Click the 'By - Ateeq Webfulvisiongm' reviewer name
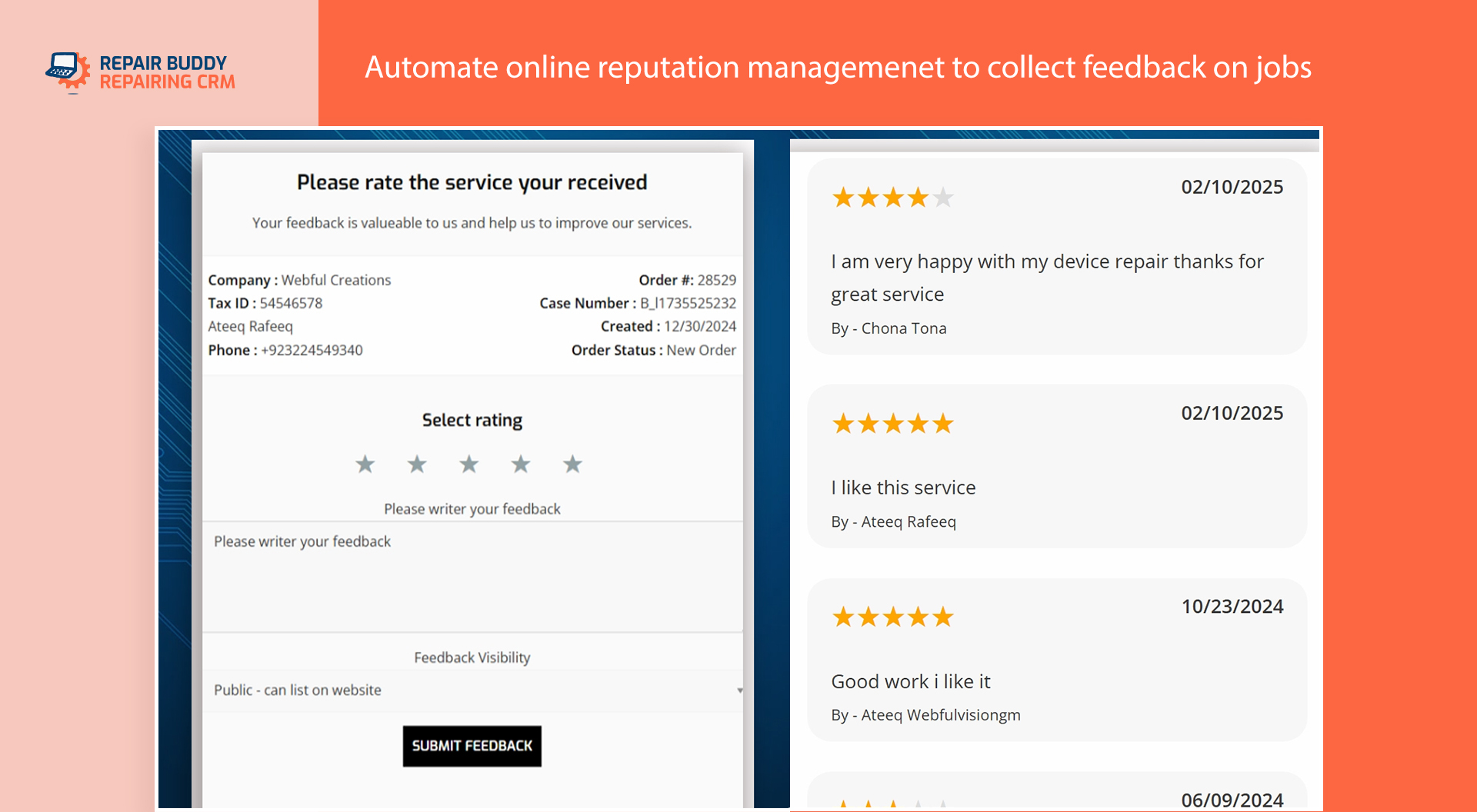Screen dimensions: 1477x812 925,715
